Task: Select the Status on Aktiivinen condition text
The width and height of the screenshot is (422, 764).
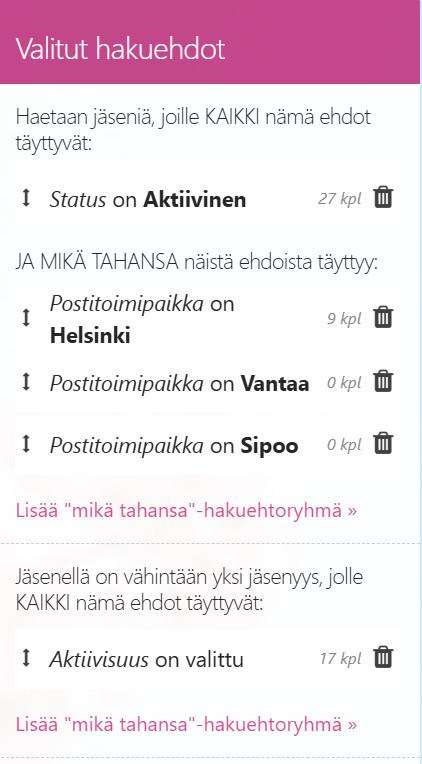Action: (x=148, y=200)
